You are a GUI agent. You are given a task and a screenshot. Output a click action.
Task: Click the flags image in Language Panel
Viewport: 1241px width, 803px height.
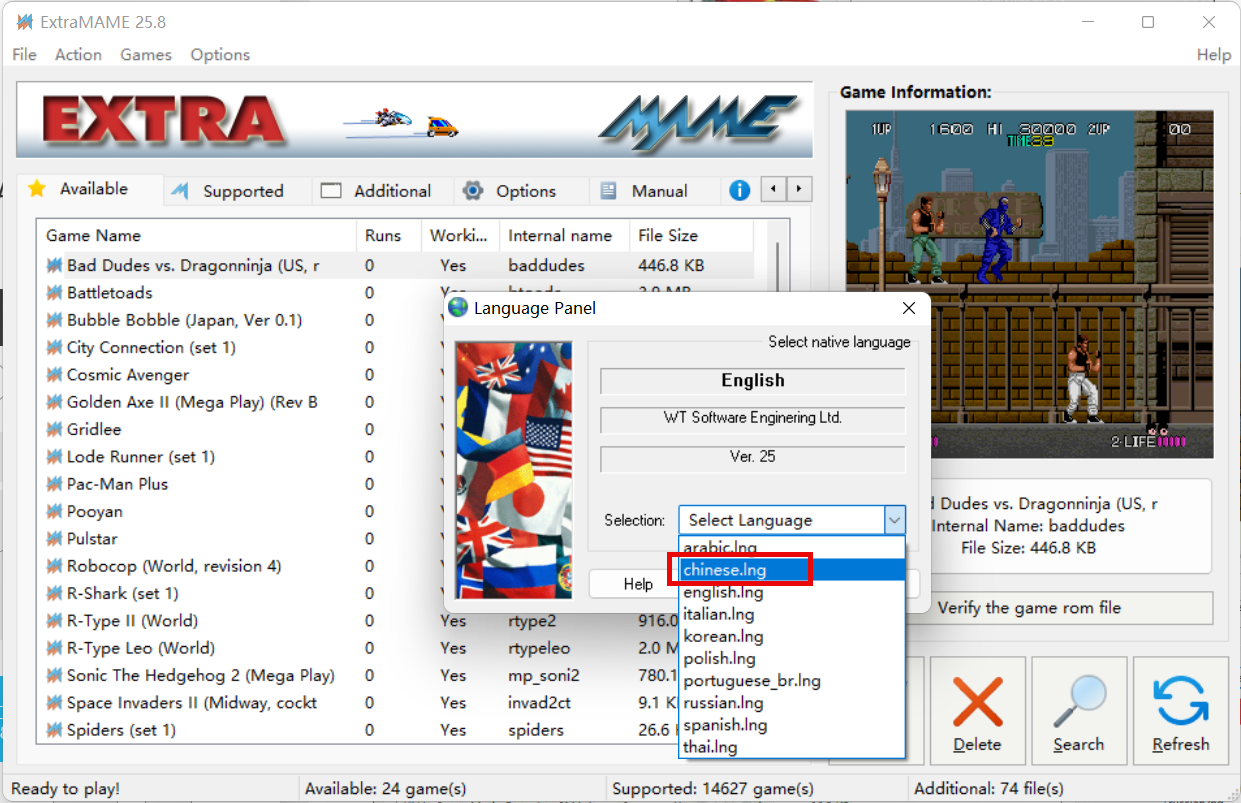point(514,470)
